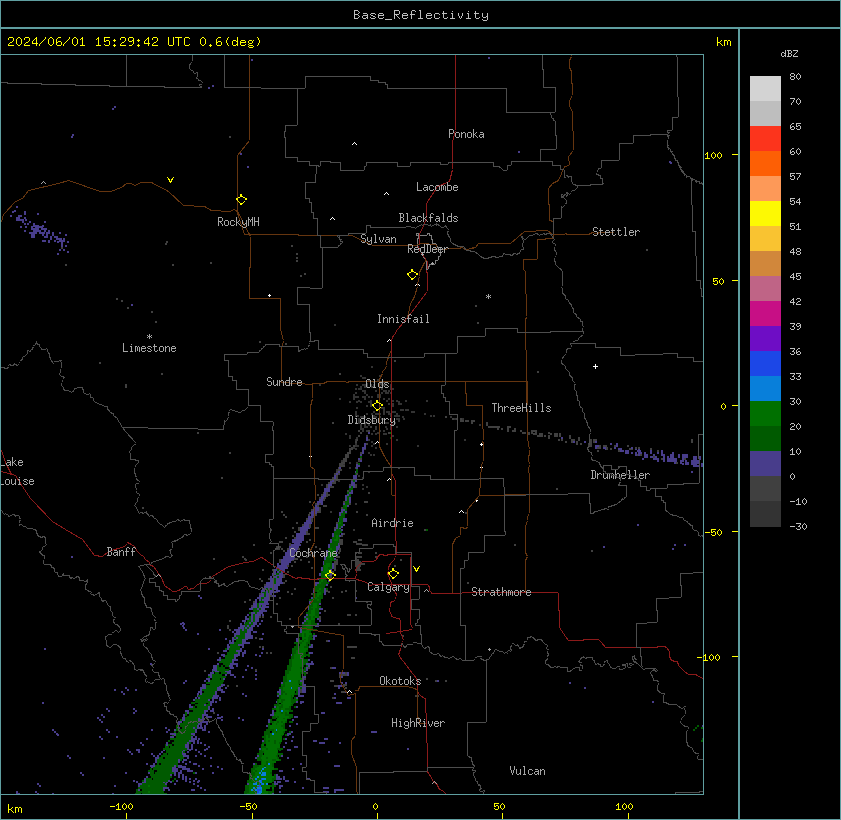
Task: Click the yellow diamond marker above RockyMH
Action: tap(241, 200)
